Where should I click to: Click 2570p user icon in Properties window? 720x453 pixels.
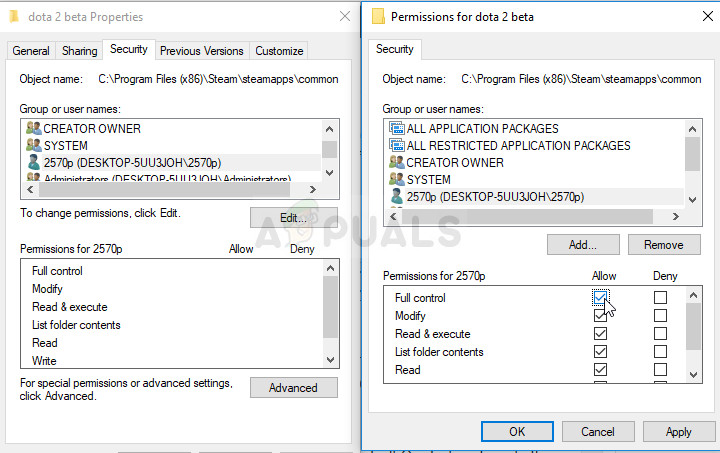click(x=34, y=163)
